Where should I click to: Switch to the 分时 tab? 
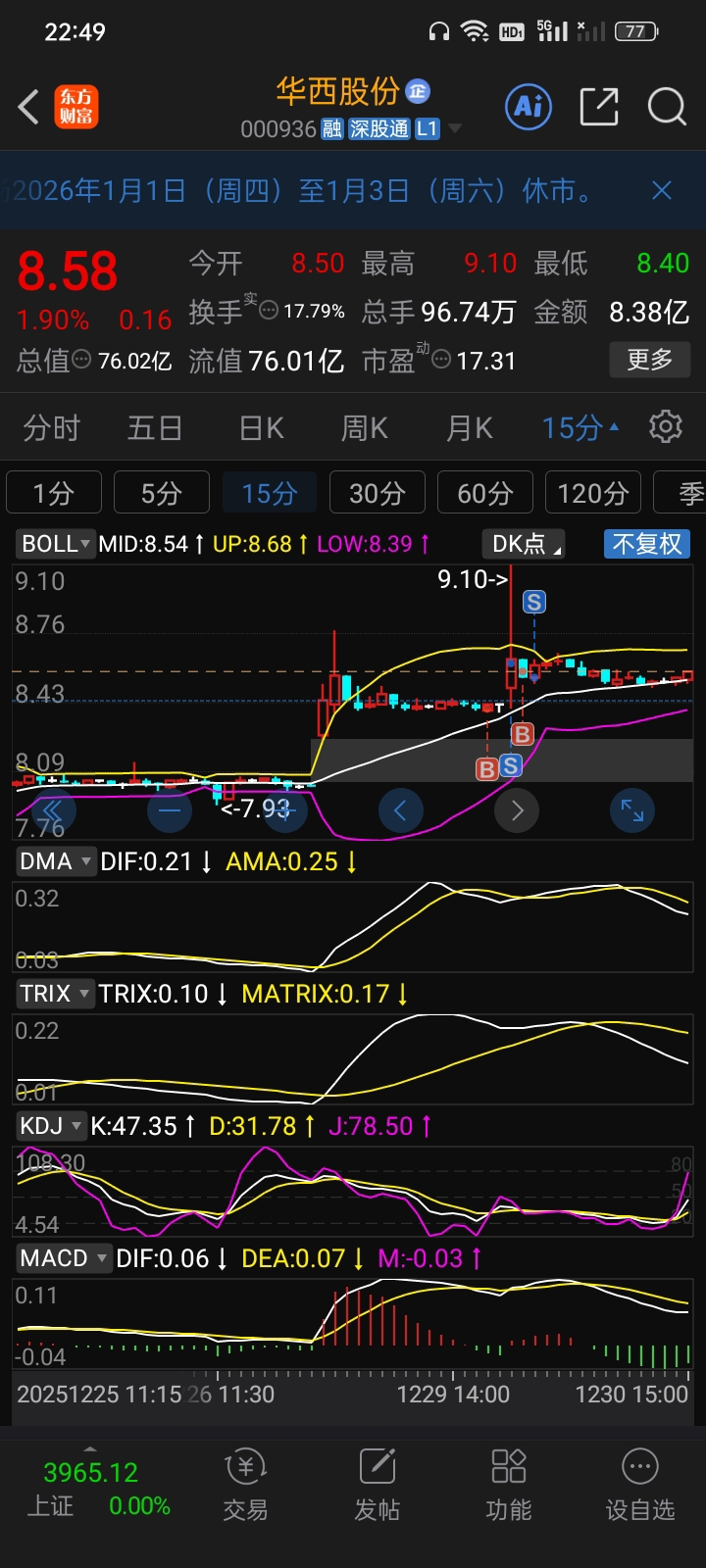pos(51,428)
